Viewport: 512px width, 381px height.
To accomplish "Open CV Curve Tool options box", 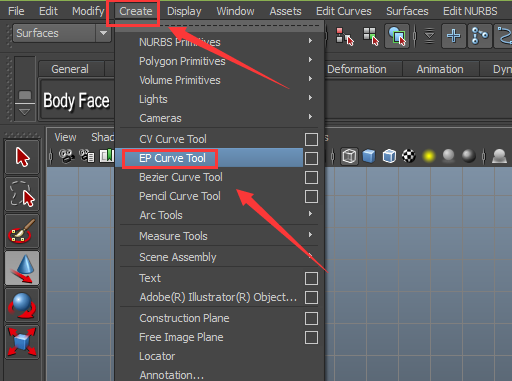I will (311, 140).
